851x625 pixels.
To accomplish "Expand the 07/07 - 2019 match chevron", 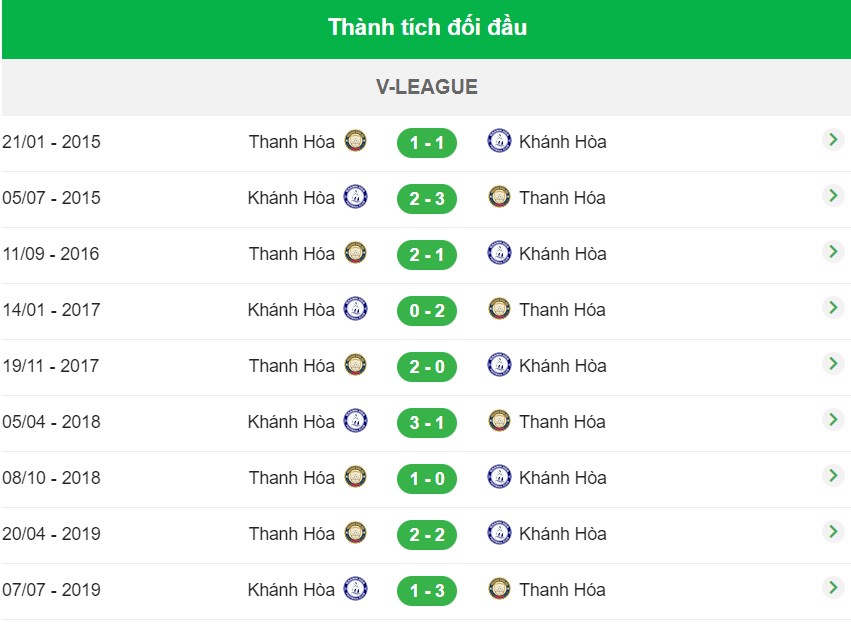I will (x=833, y=588).
